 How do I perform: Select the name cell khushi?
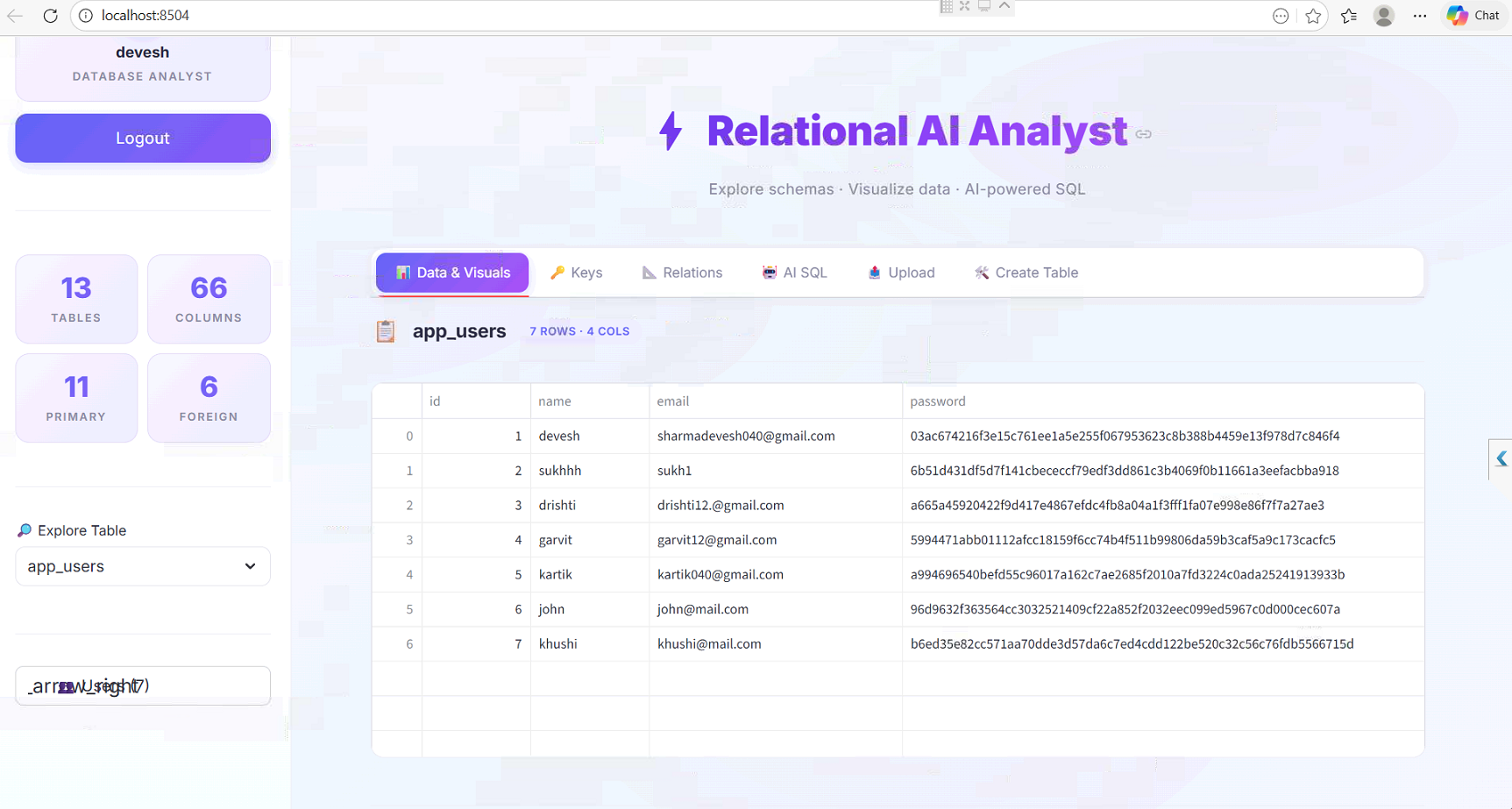(x=590, y=643)
